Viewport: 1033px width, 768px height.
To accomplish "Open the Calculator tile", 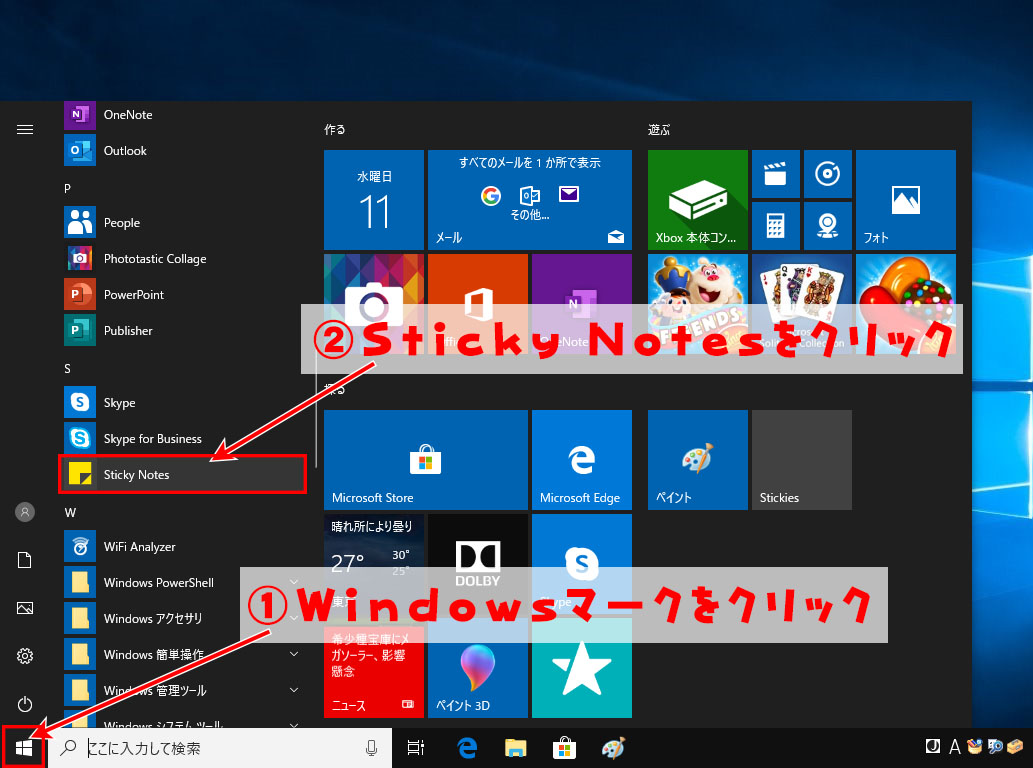I will pyautogui.click(x=775, y=226).
